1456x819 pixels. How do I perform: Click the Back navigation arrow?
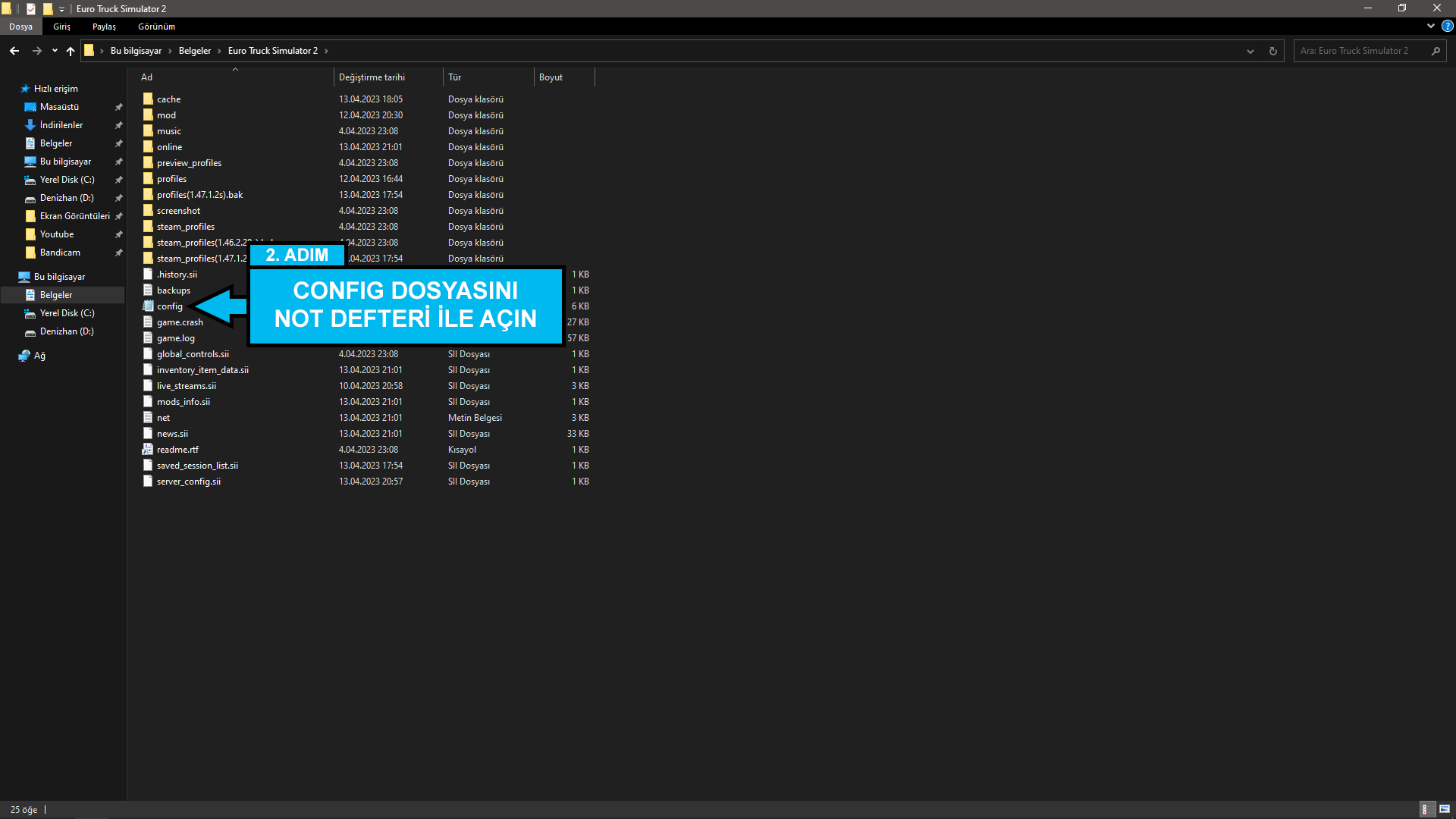click(x=14, y=51)
